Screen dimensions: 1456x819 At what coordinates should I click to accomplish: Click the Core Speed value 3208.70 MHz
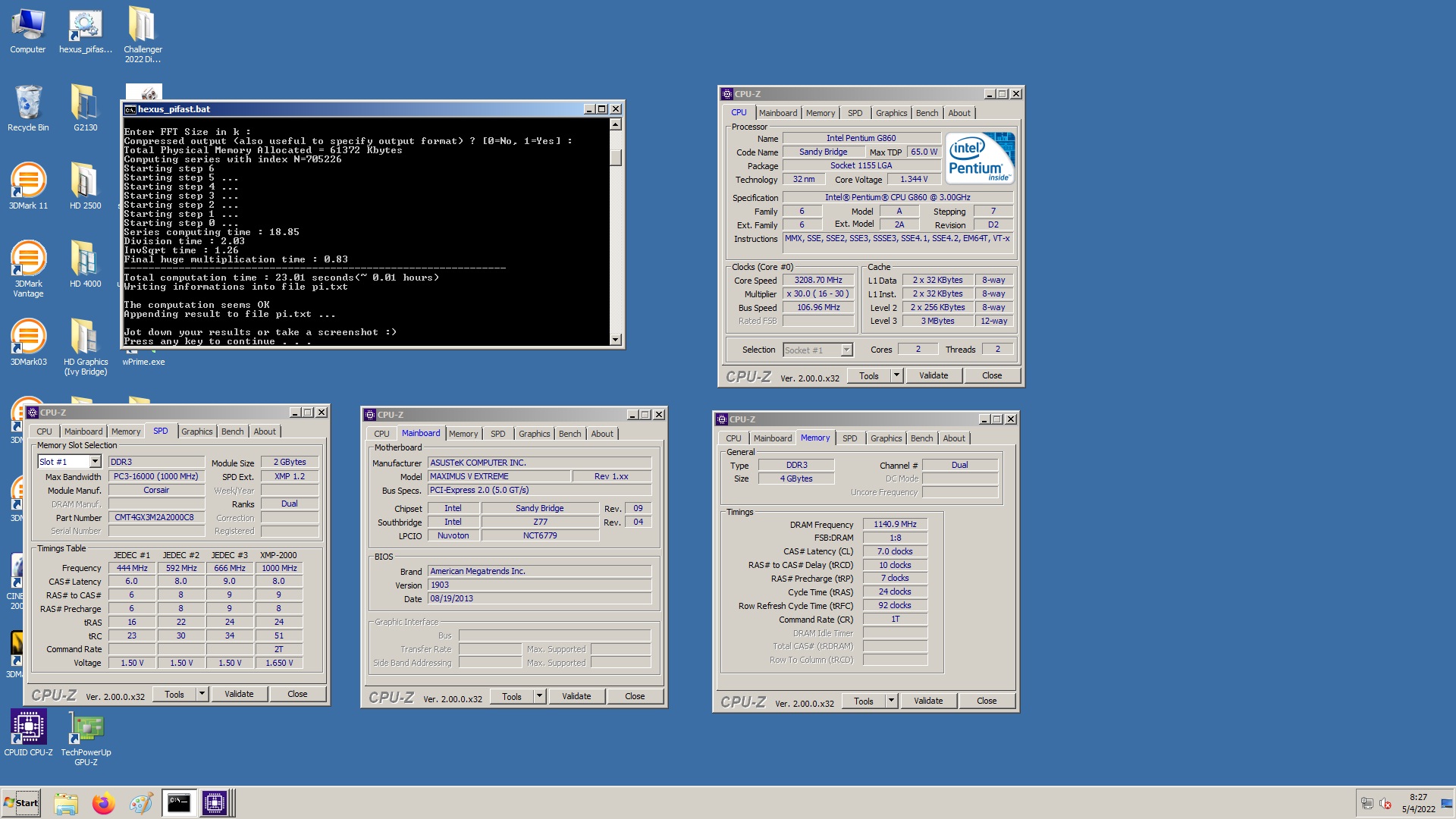(x=818, y=281)
